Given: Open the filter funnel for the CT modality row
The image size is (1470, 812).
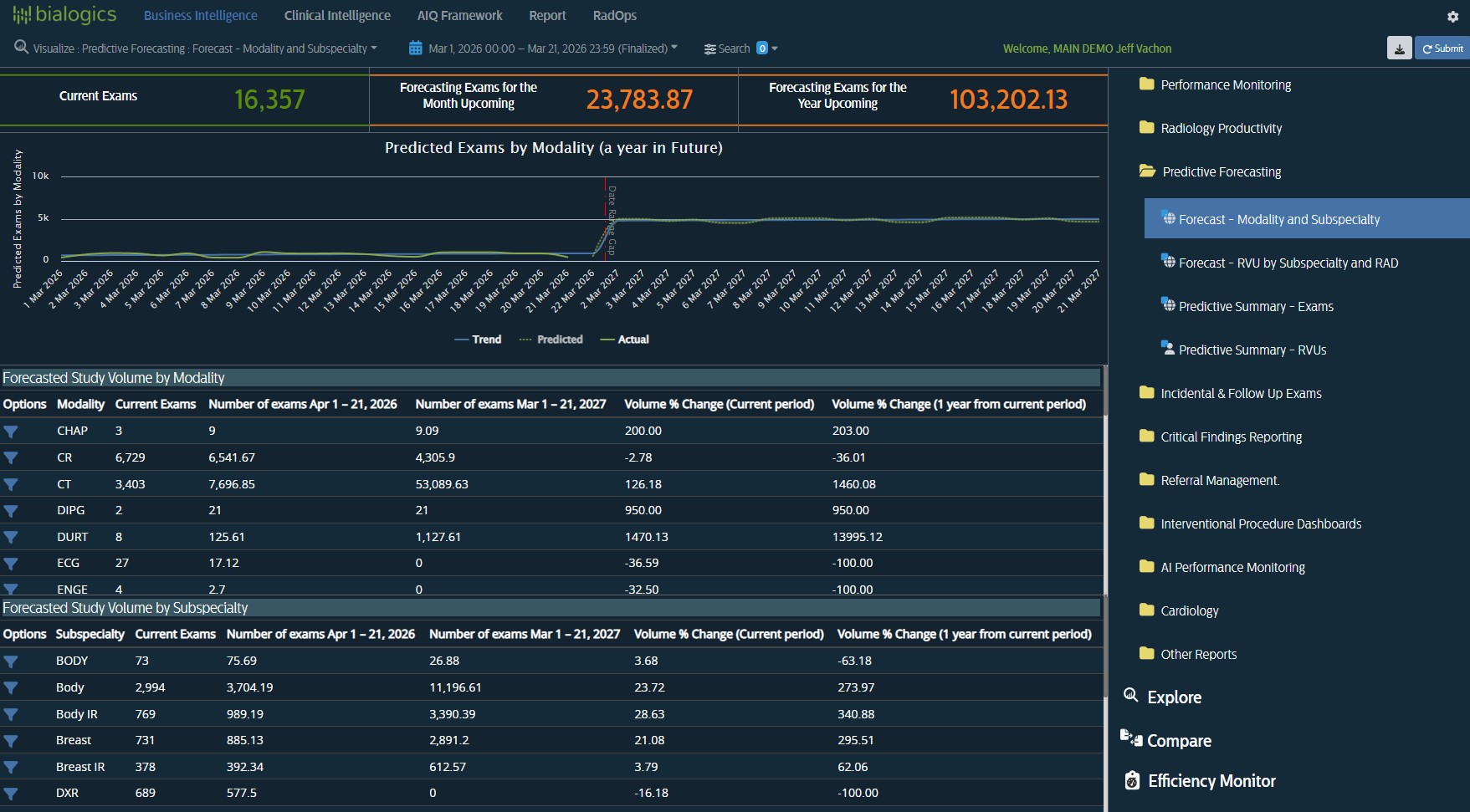Looking at the screenshot, I should (x=11, y=484).
